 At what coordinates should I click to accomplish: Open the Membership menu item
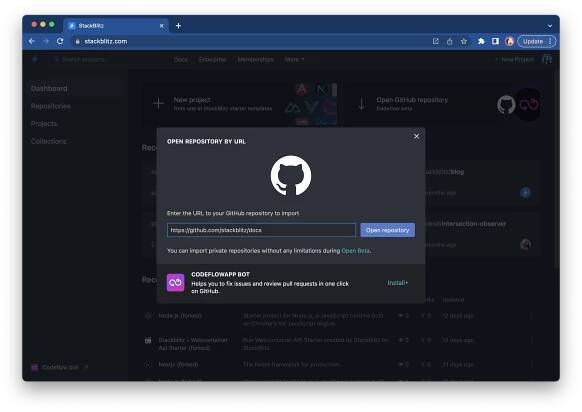(256, 59)
